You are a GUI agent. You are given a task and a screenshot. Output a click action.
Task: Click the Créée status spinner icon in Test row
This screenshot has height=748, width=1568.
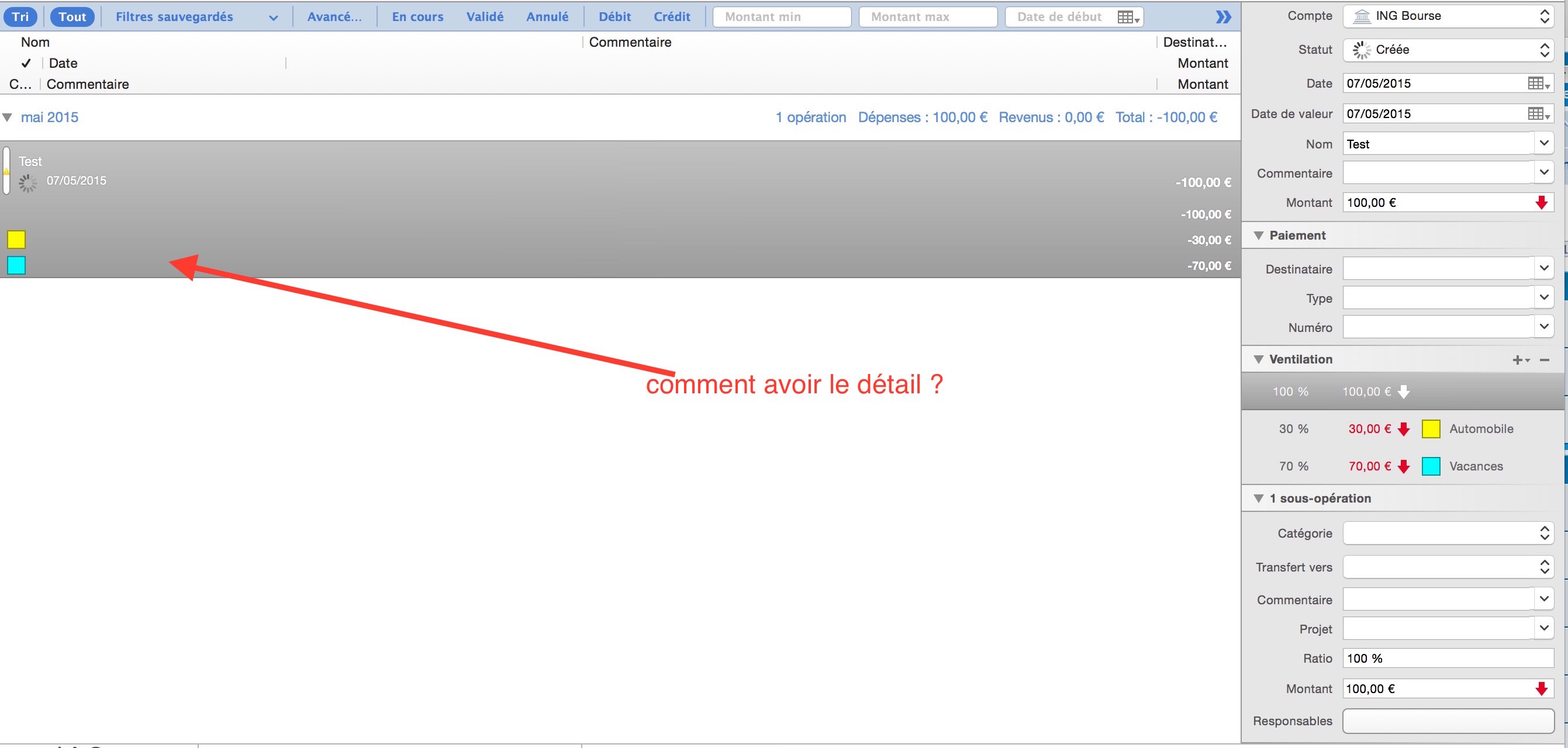tap(27, 182)
